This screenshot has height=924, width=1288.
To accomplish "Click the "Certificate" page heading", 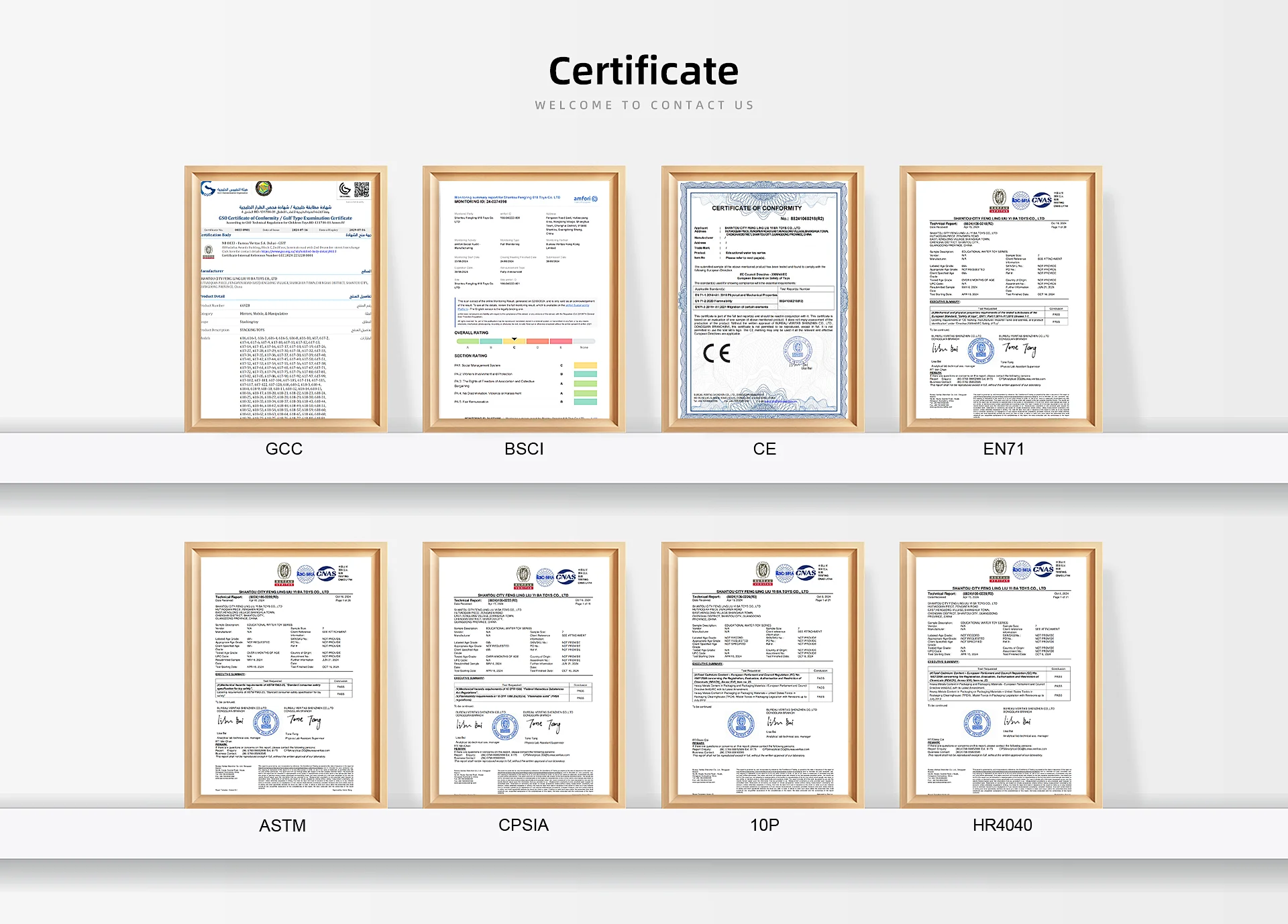I will coord(643,71).
